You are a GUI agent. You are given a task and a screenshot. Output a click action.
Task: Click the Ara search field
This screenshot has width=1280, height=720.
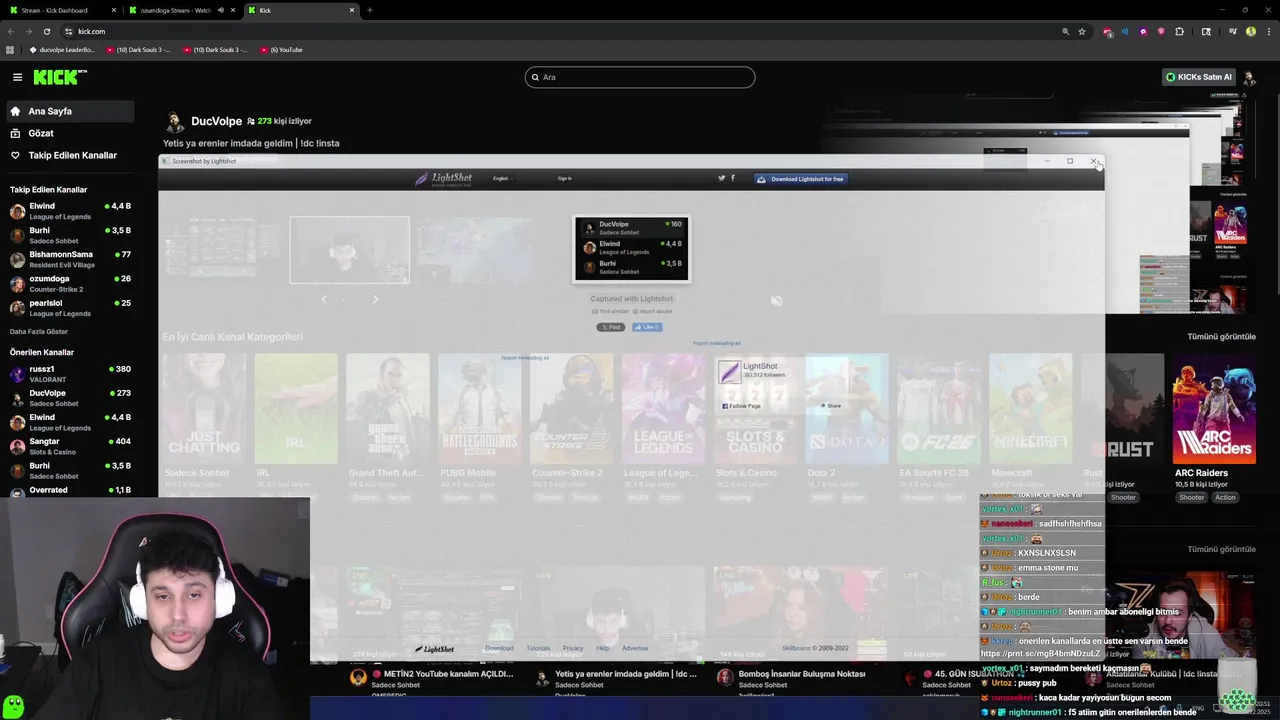[640, 77]
